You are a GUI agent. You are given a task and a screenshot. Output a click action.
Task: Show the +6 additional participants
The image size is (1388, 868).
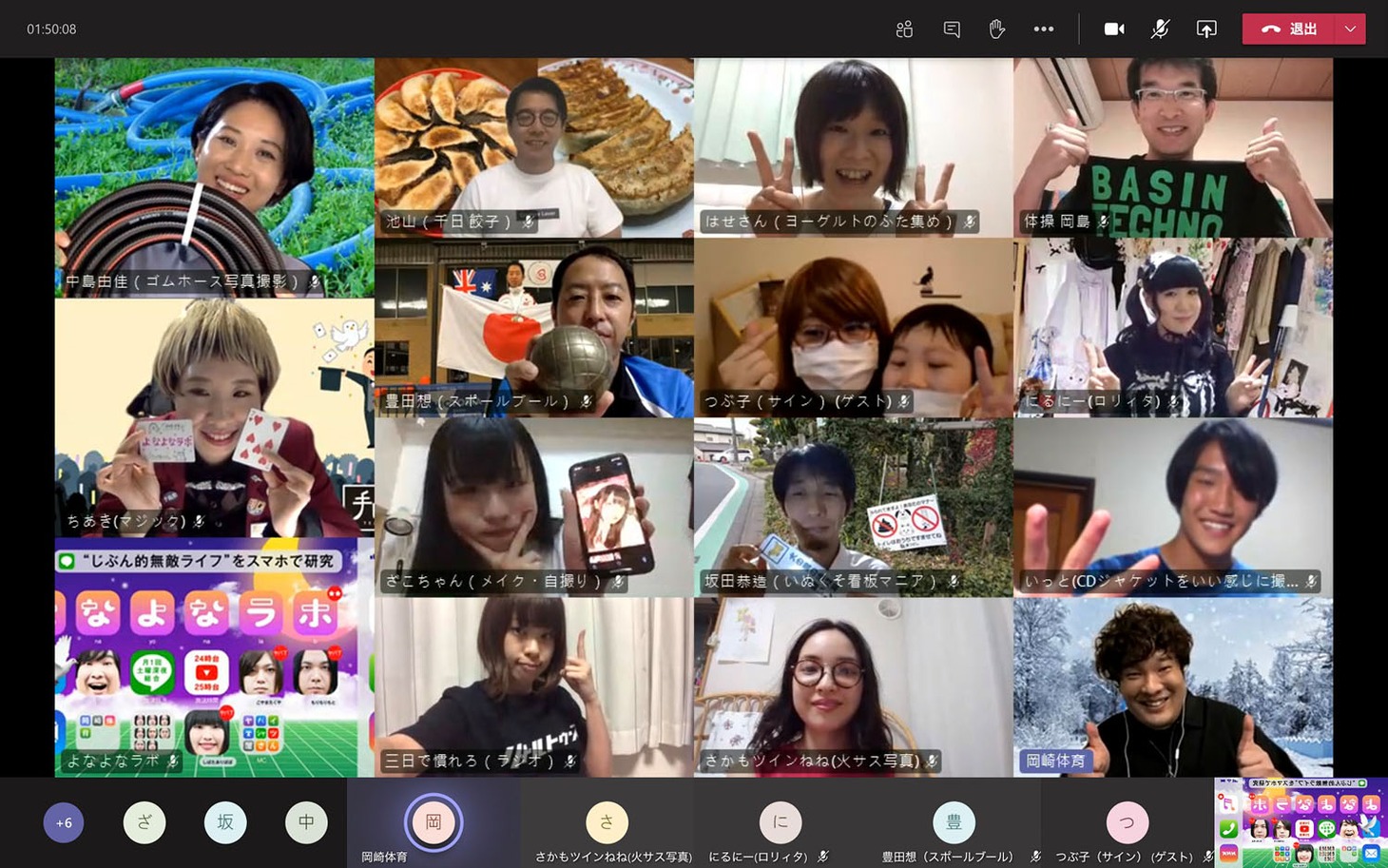pos(64,822)
